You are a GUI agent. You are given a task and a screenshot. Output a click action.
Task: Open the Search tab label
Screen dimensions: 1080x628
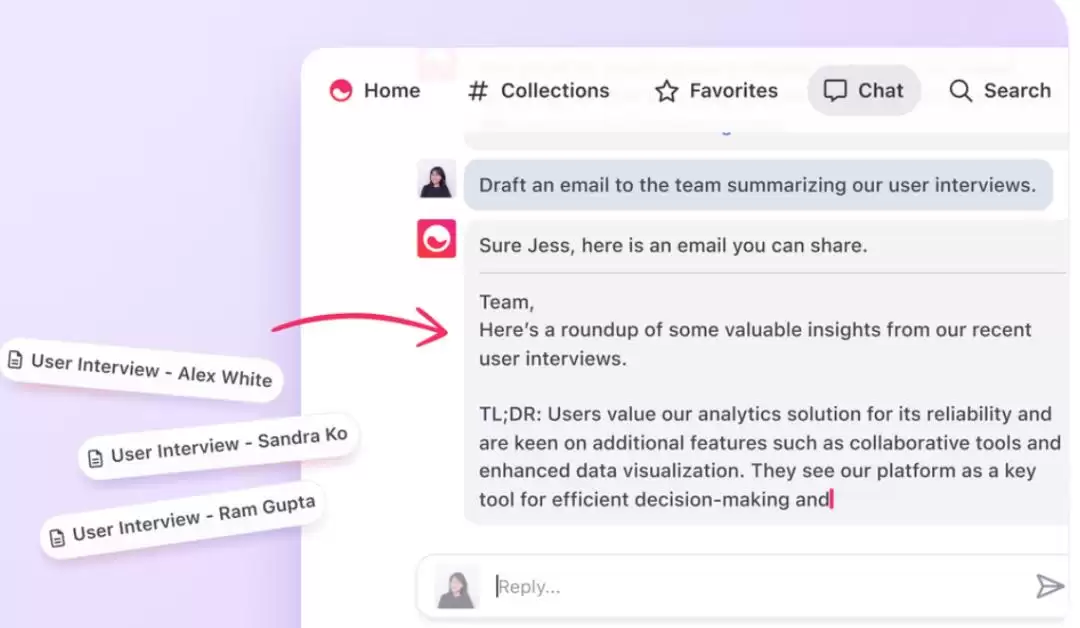pos(1017,90)
